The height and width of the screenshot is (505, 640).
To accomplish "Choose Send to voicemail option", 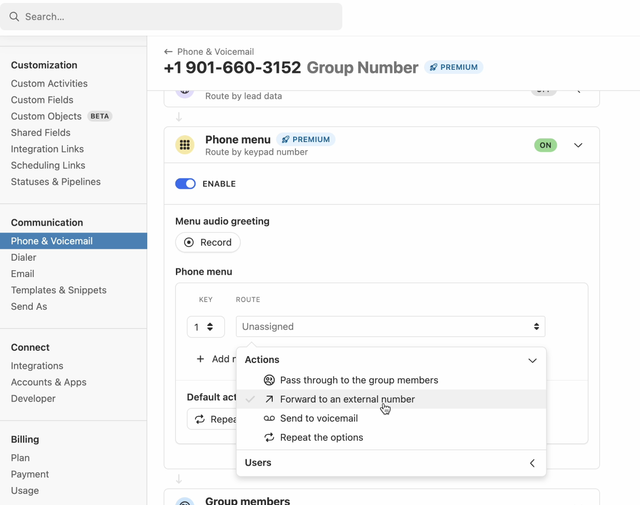I will tap(391, 418).
